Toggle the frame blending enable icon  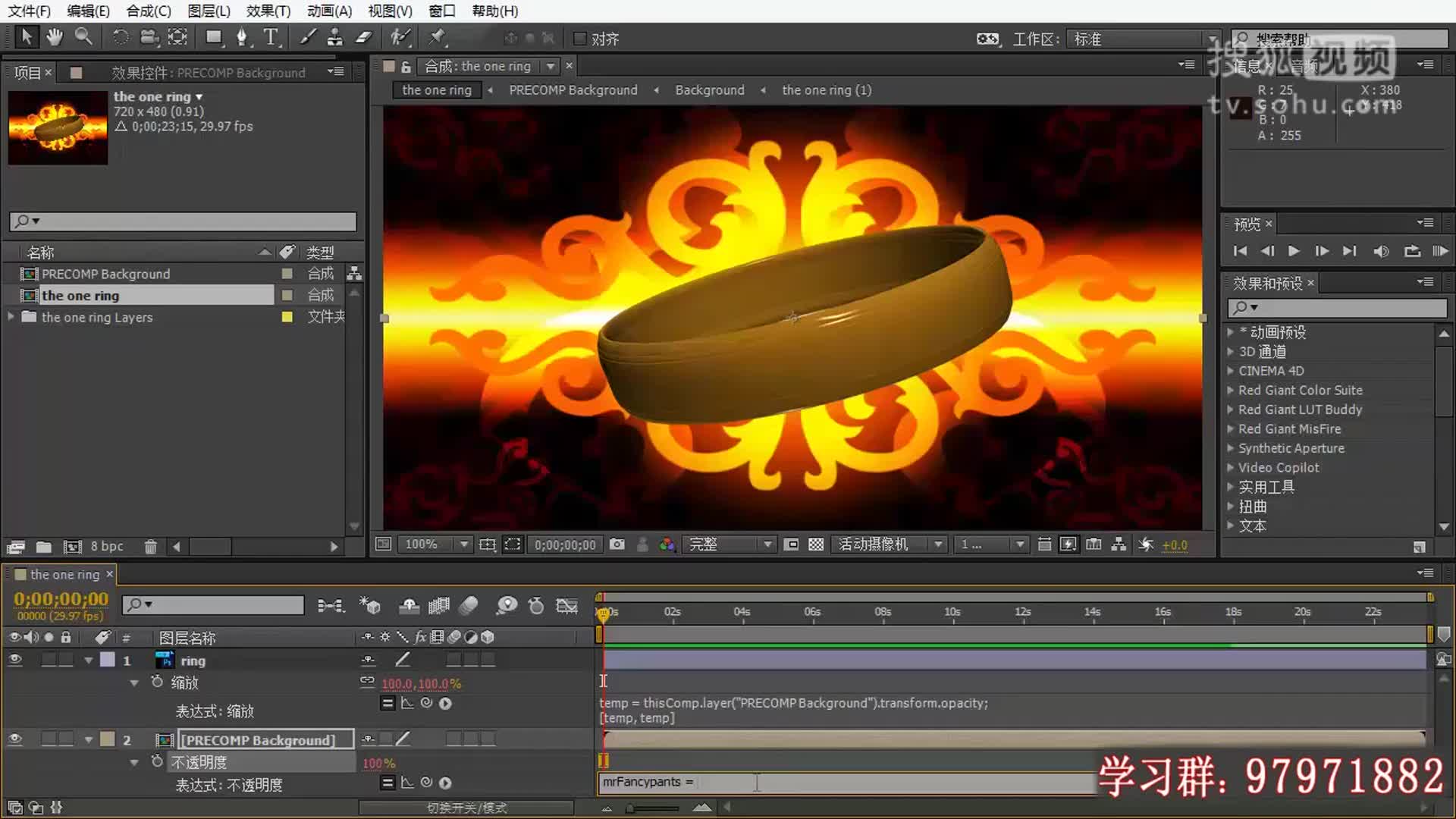[439, 605]
